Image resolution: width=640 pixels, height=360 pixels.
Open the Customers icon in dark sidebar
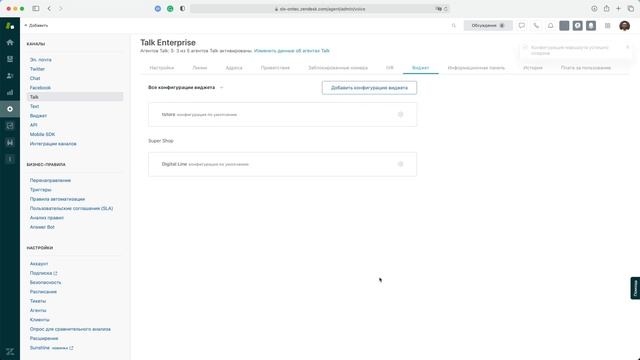tap(10, 76)
